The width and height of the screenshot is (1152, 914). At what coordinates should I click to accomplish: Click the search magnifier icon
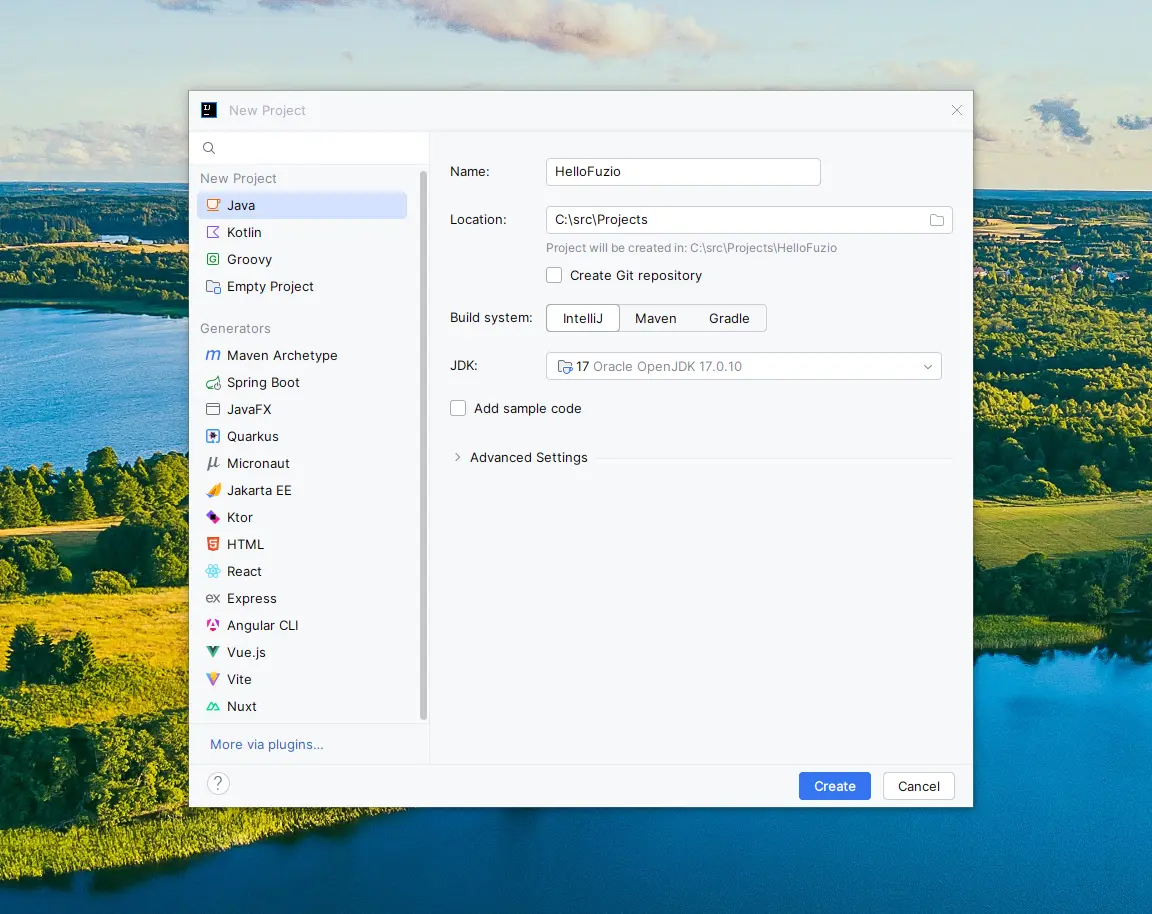click(209, 148)
